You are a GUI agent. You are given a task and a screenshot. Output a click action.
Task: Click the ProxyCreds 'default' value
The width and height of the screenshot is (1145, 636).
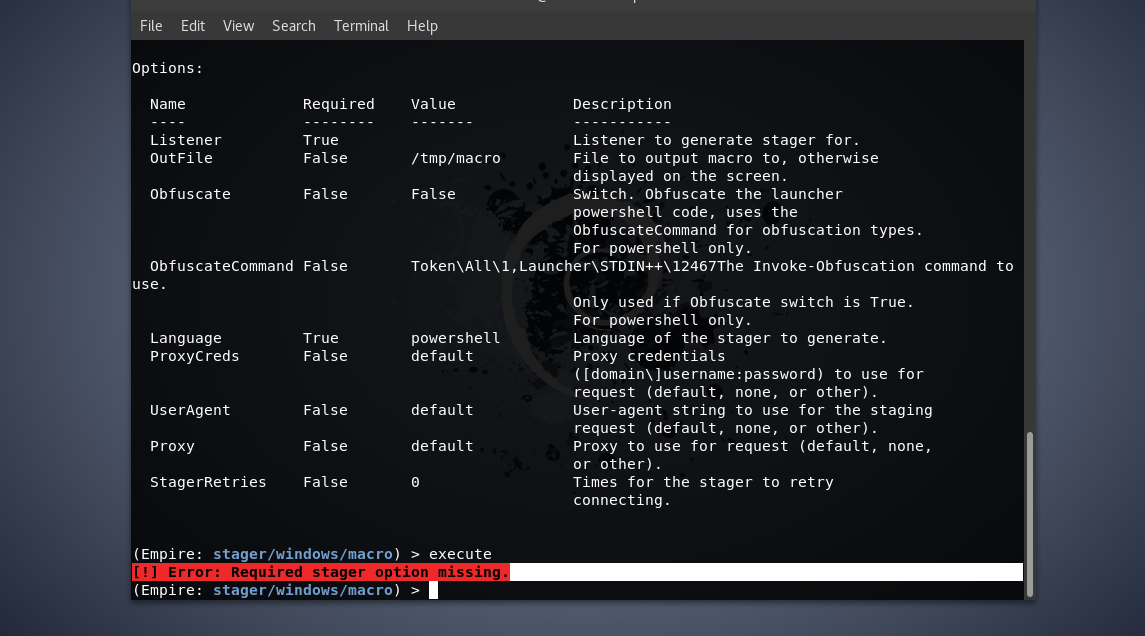(x=442, y=356)
